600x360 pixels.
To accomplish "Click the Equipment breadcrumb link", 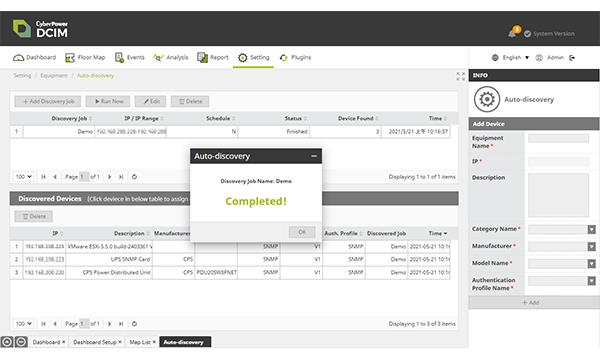I will [54, 76].
